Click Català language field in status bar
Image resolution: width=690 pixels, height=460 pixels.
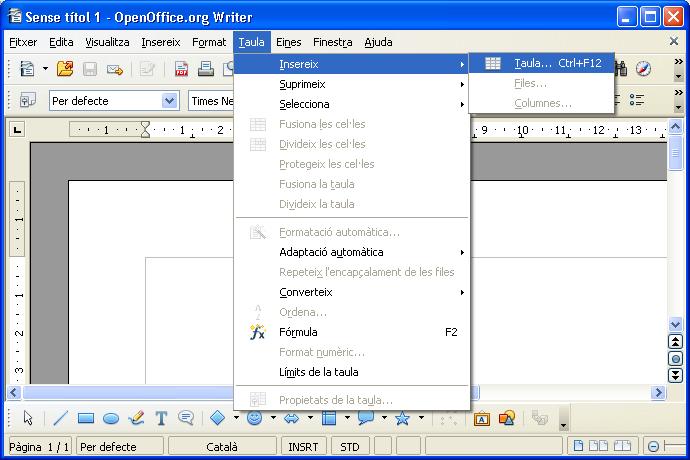click(x=222, y=446)
